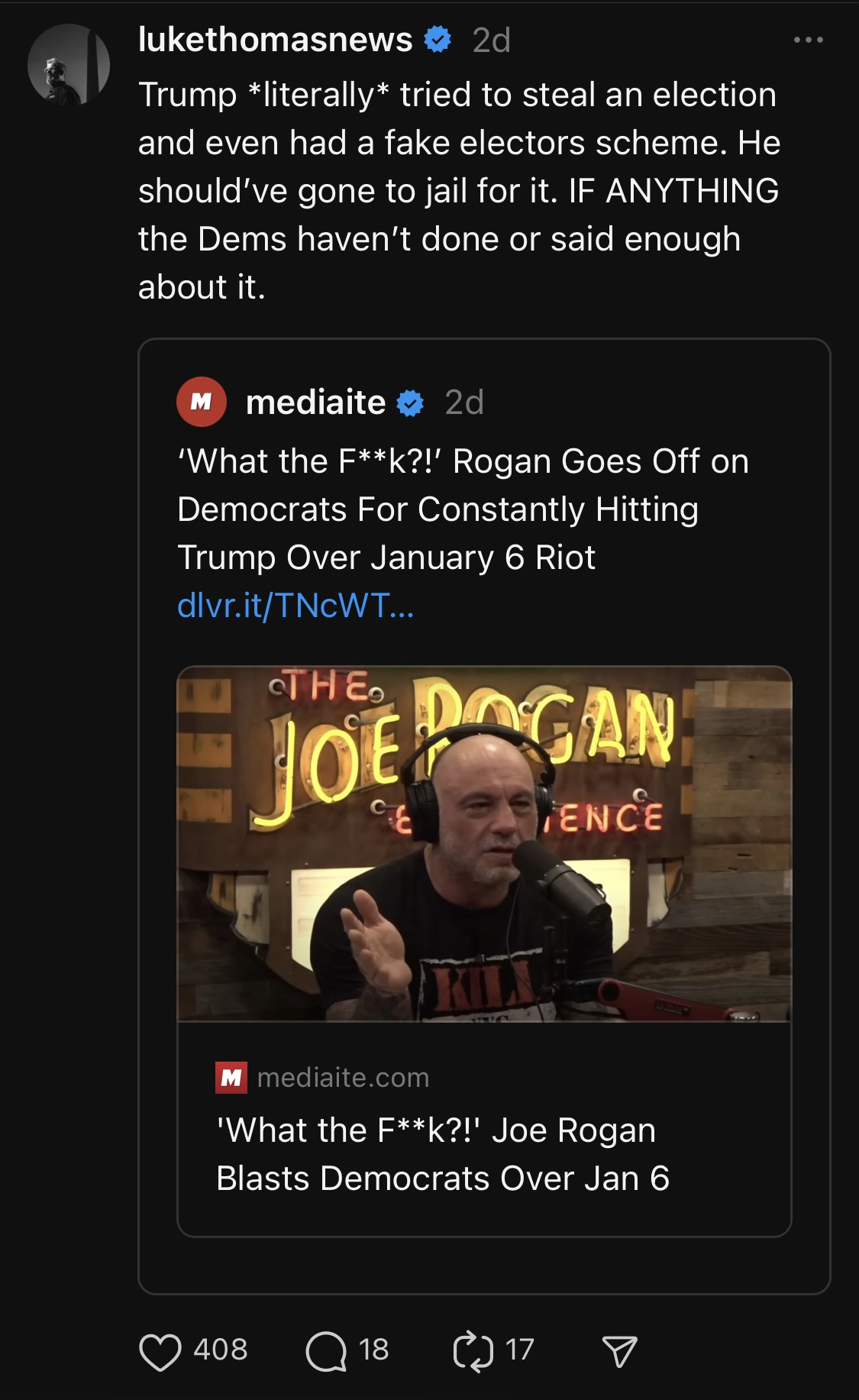Open the three-dot more options menu

808,40
